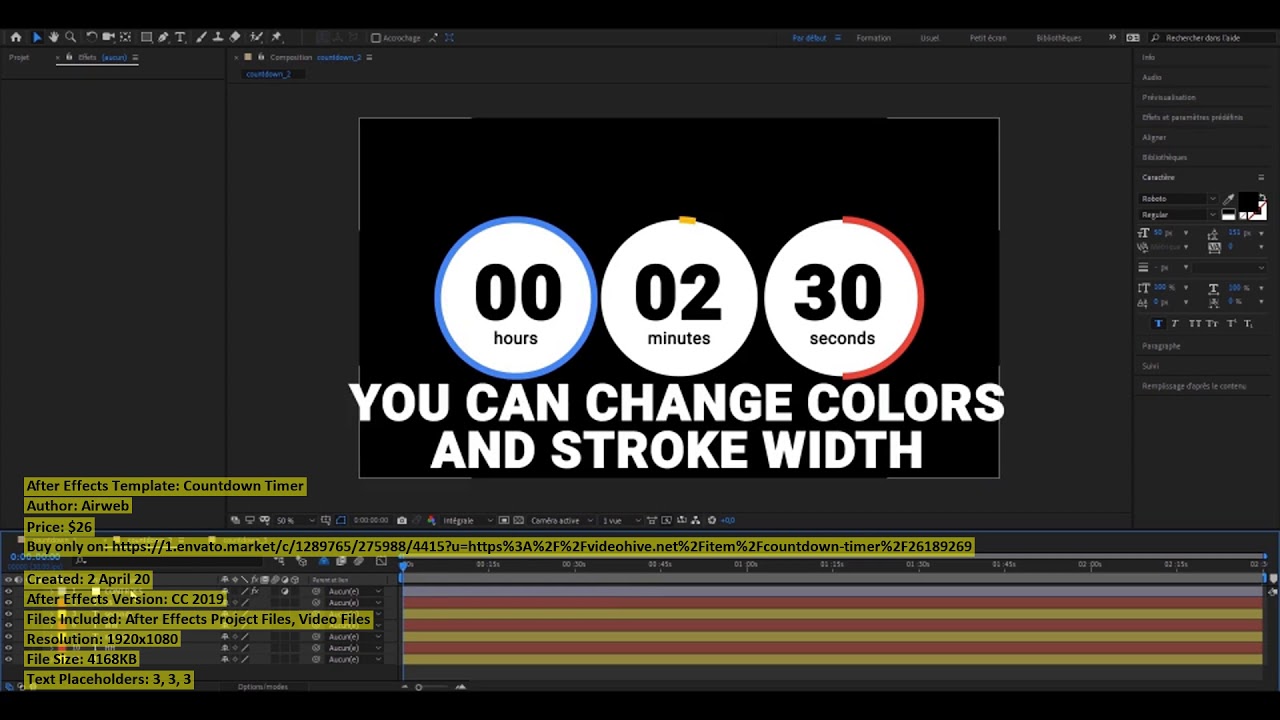Toggle the lock on Composition panel tab

tap(261, 57)
